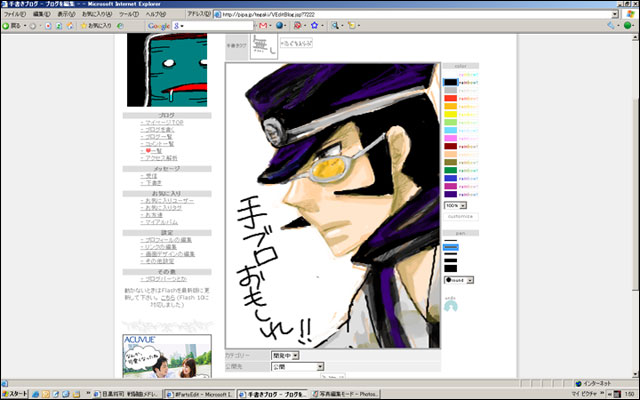Click the マイページTOP sidebar link
Viewport: 640px width, 400px height.
click(x=162, y=123)
